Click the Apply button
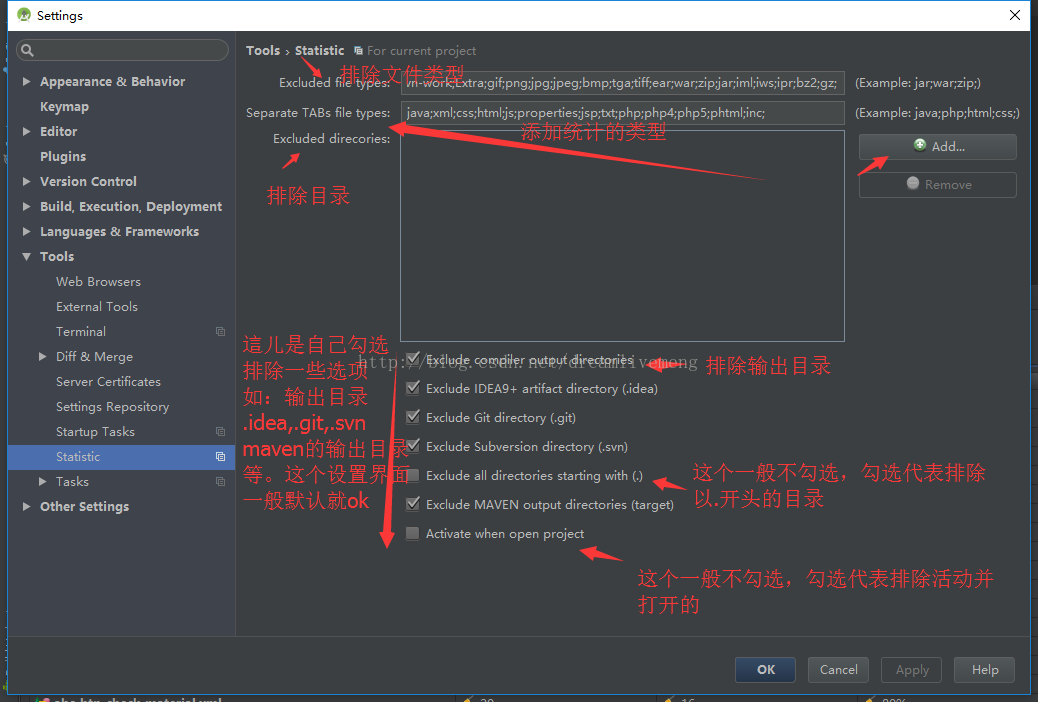 [x=912, y=670]
